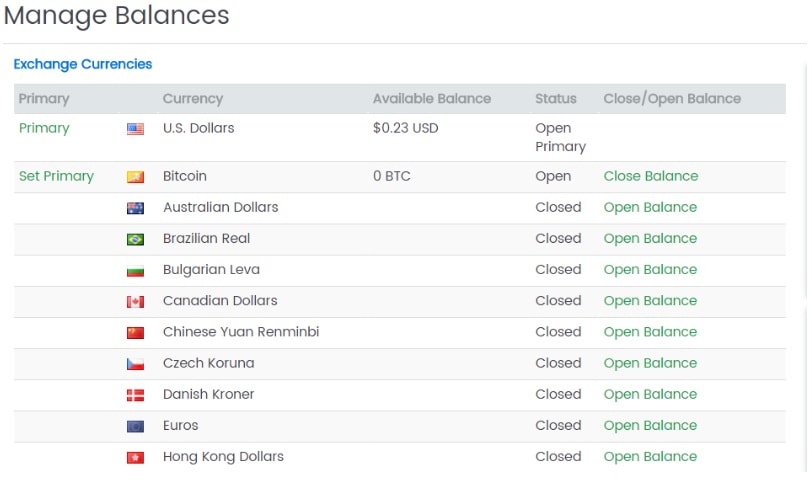Click the Australian flag icon
The width and height of the screenshot is (812, 485).
click(135, 208)
